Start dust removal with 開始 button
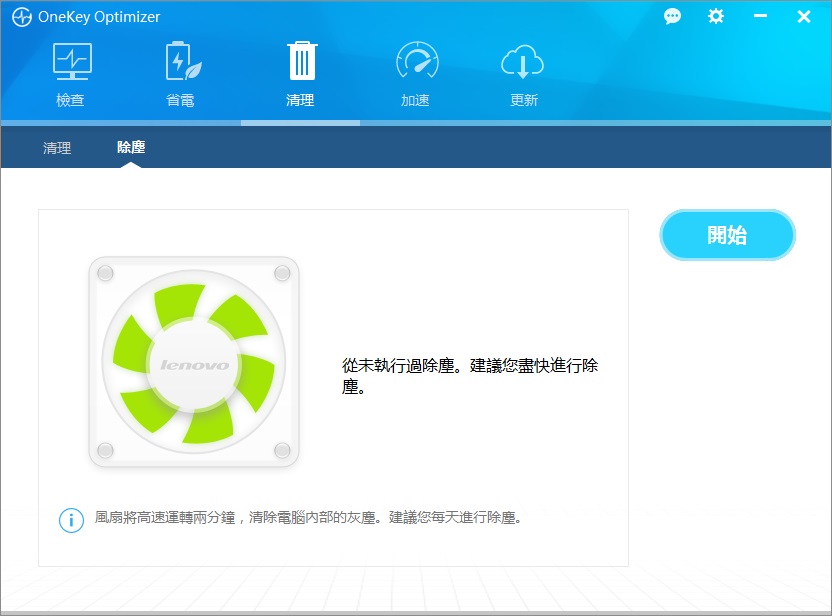 click(727, 235)
